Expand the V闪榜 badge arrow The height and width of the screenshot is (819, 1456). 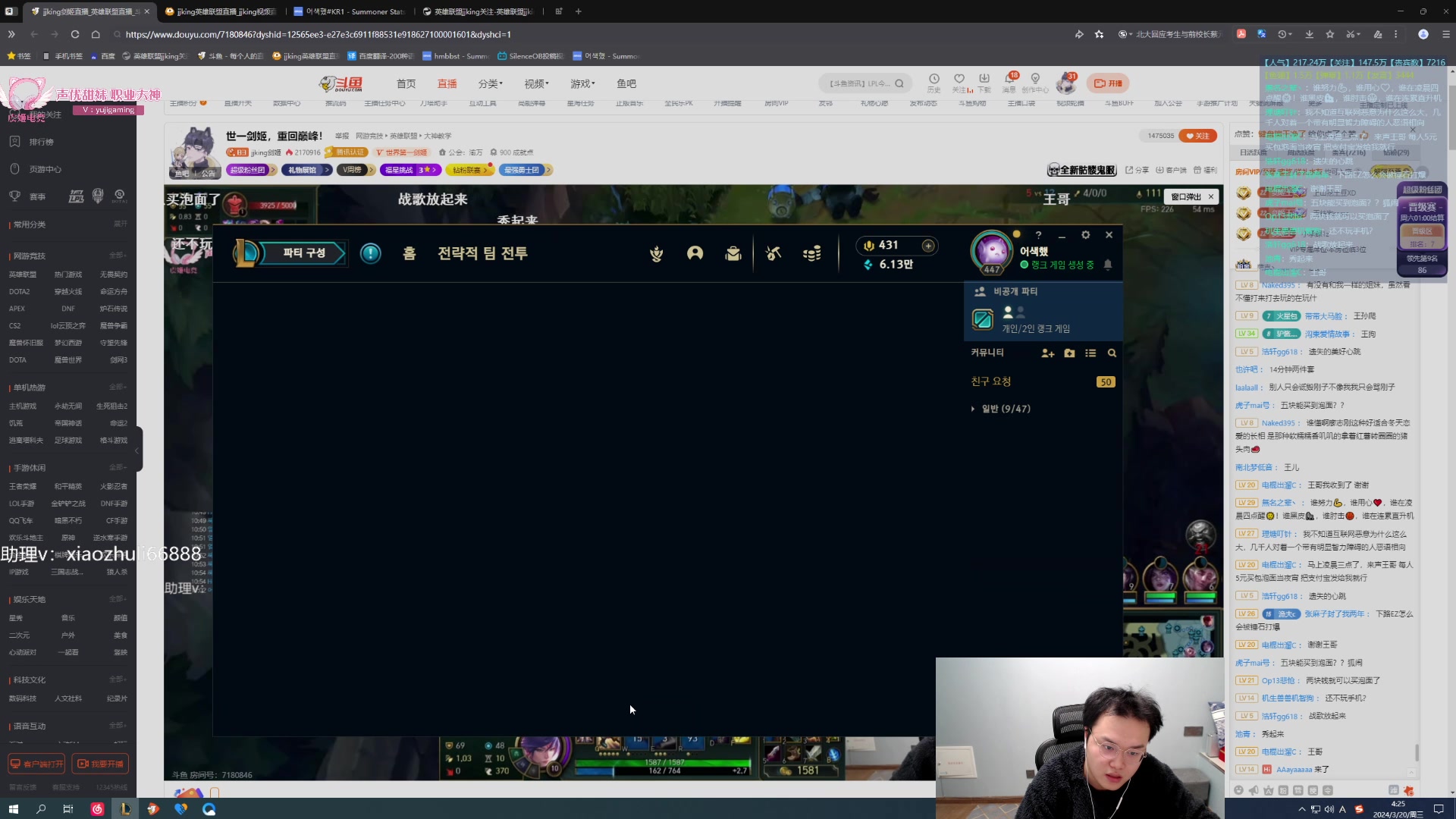pos(371,170)
